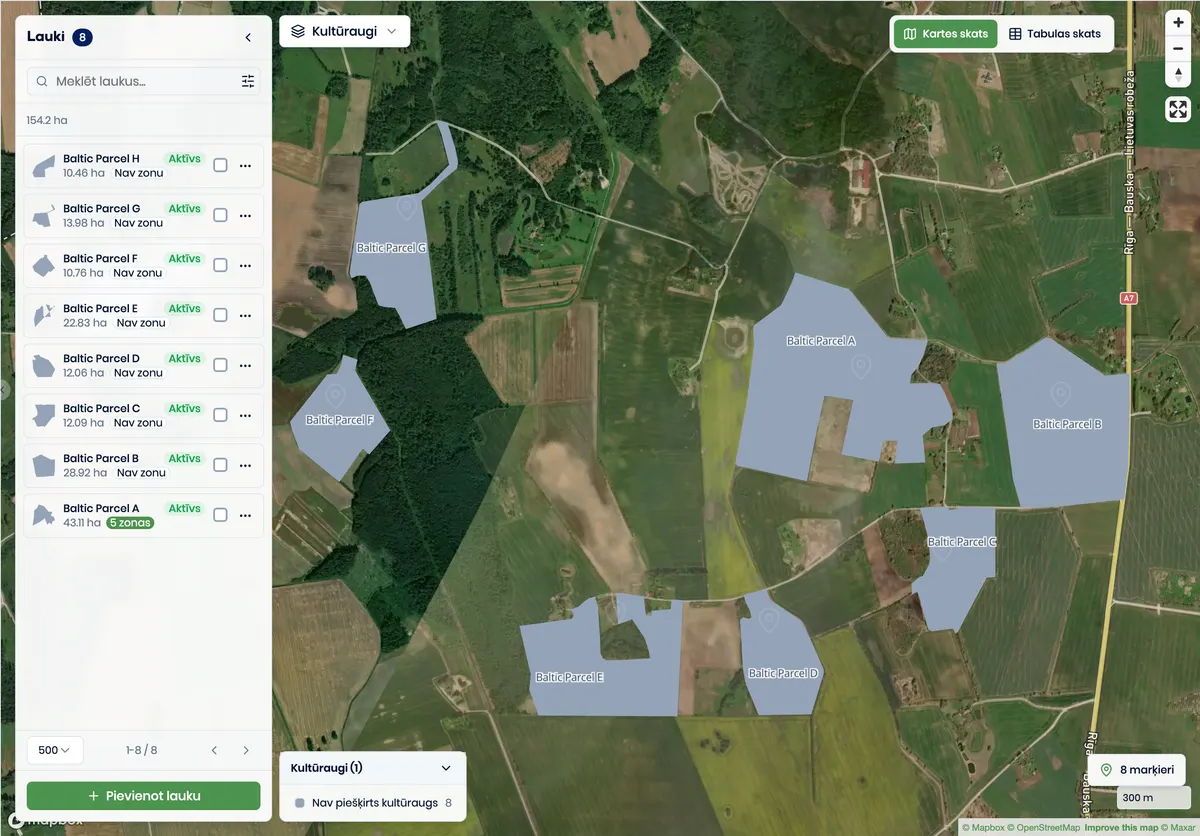Change the 500 rows-per-page dropdown

pyautogui.click(x=54, y=750)
